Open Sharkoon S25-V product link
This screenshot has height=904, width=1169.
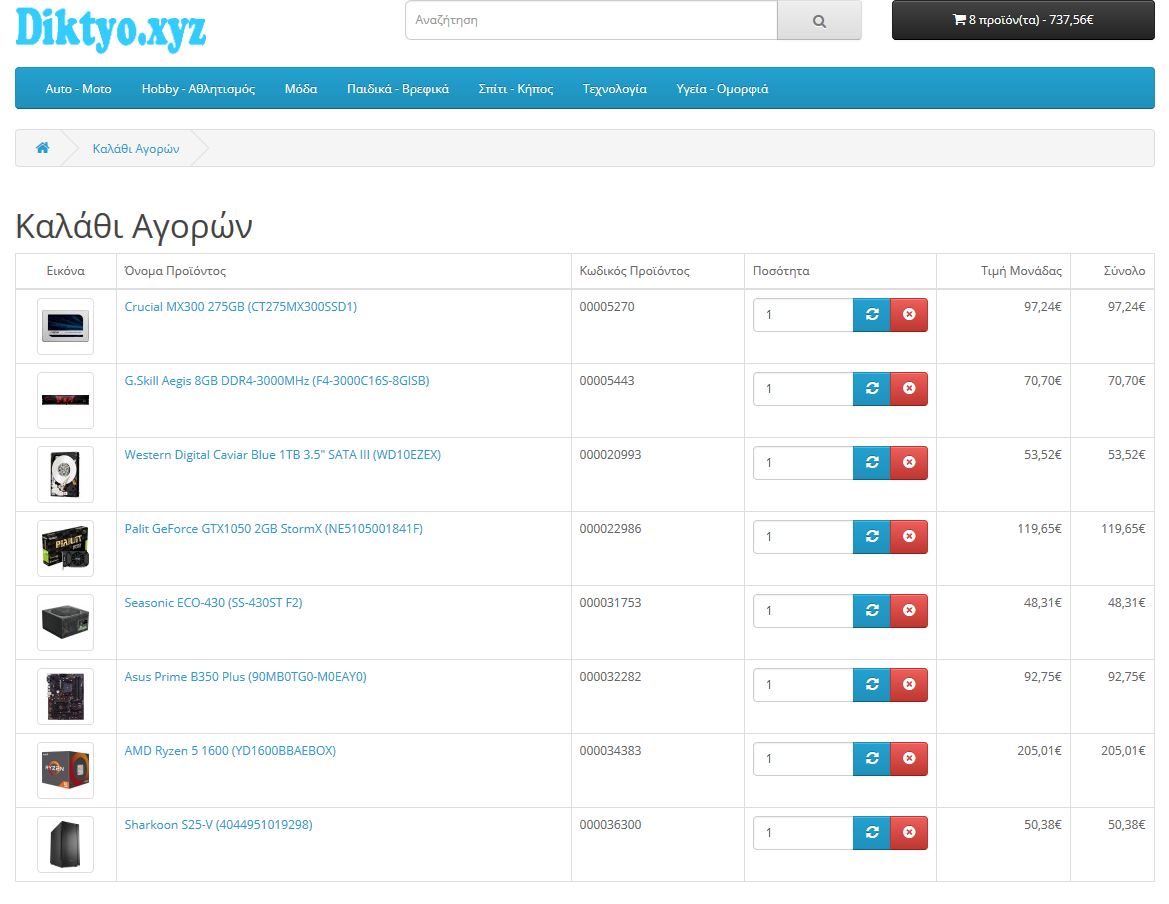218,824
